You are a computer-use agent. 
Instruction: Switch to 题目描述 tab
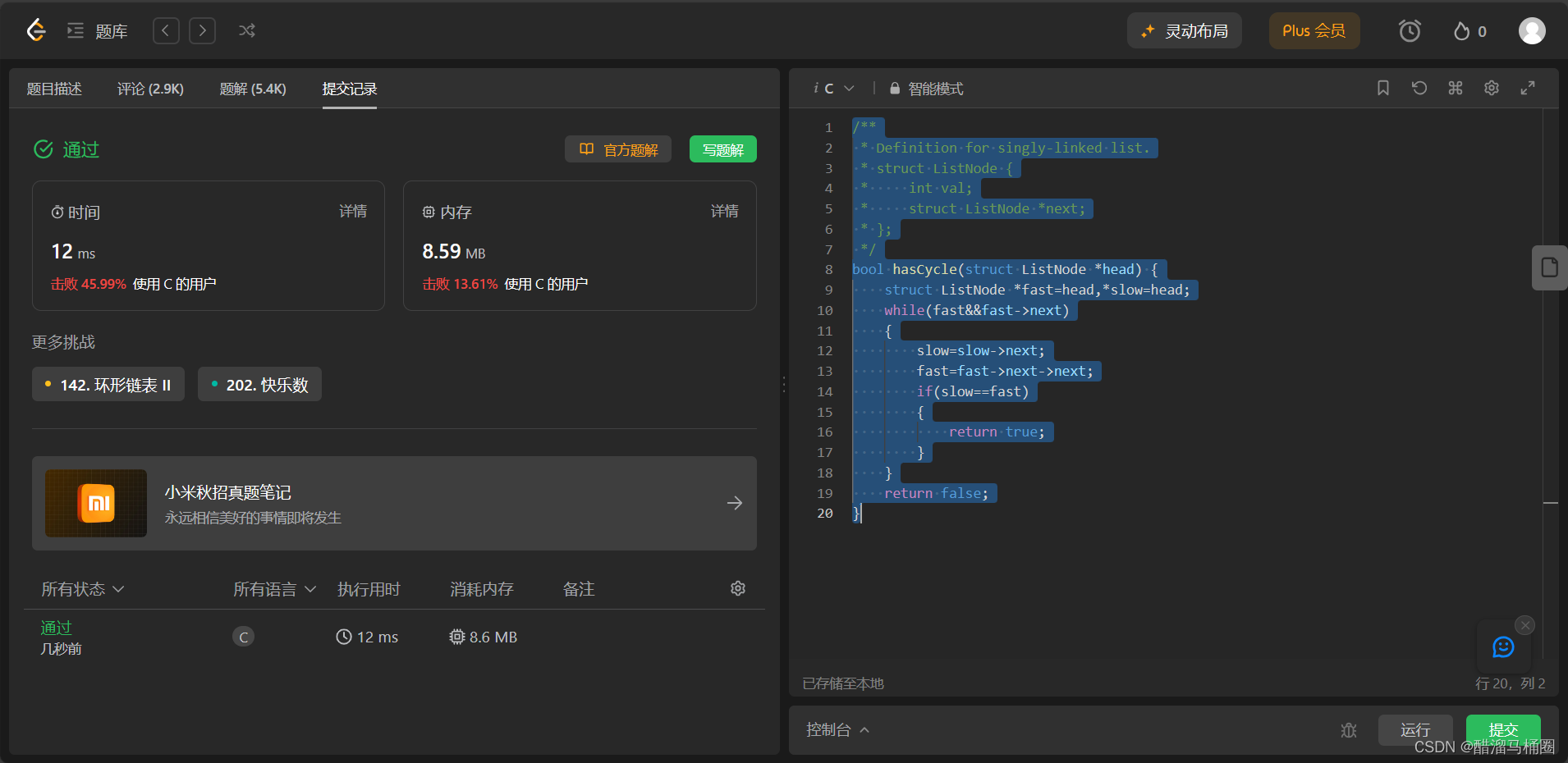[x=54, y=89]
